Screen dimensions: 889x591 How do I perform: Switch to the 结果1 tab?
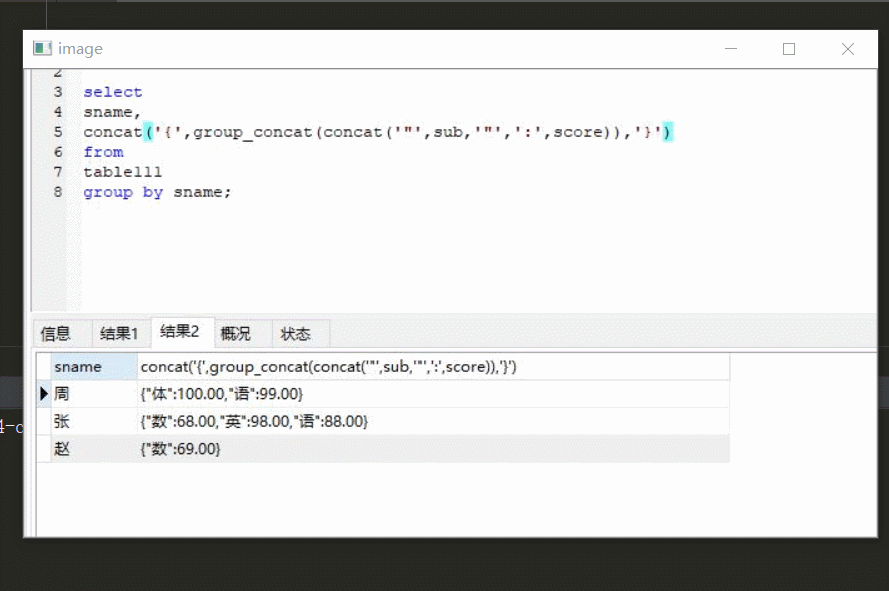120,334
